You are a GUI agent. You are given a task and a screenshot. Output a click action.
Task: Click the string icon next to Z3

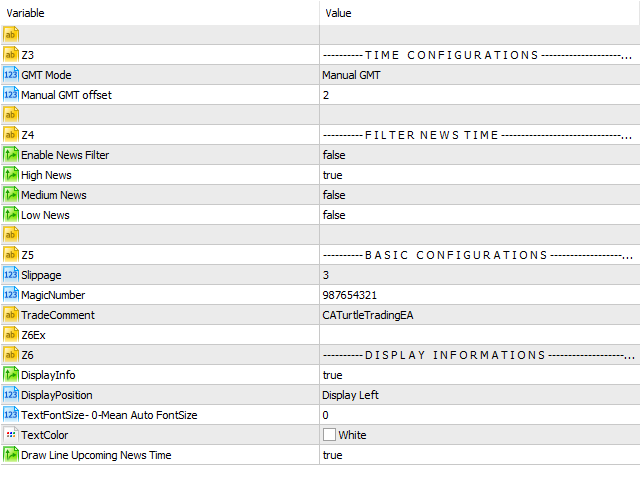point(11,55)
